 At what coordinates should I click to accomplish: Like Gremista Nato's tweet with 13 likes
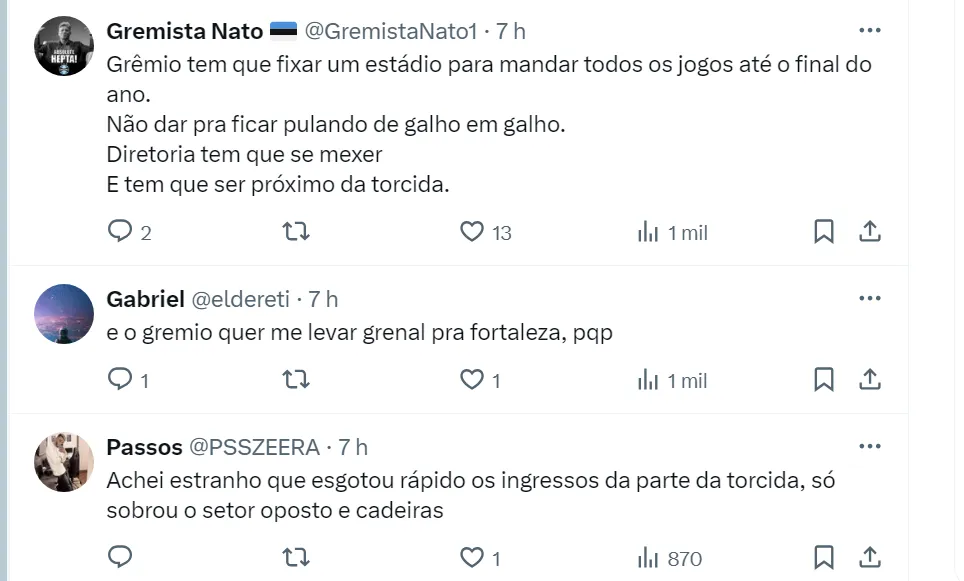click(x=472, y=232)
